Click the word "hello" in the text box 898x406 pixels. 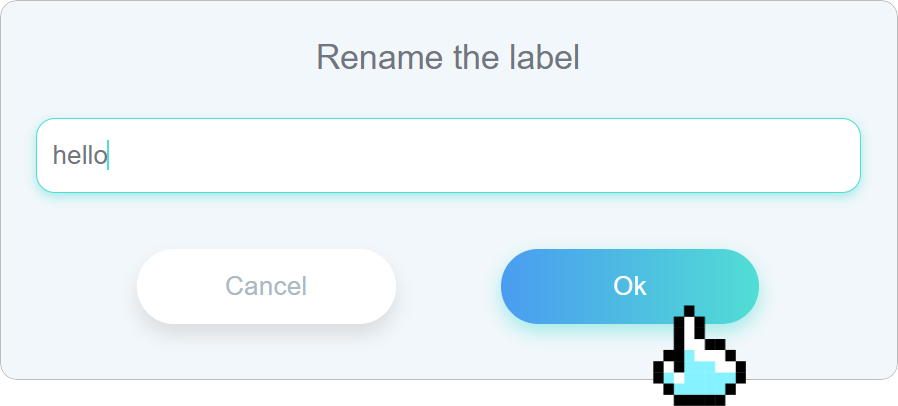(80, 156)
